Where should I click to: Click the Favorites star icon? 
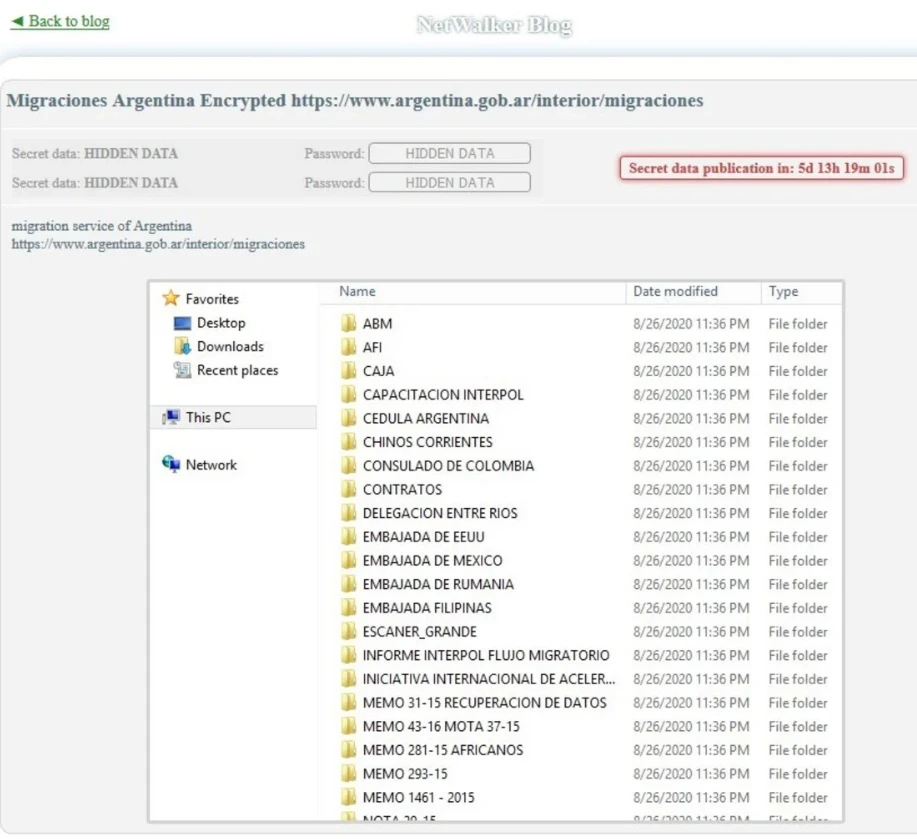[171, 298]
